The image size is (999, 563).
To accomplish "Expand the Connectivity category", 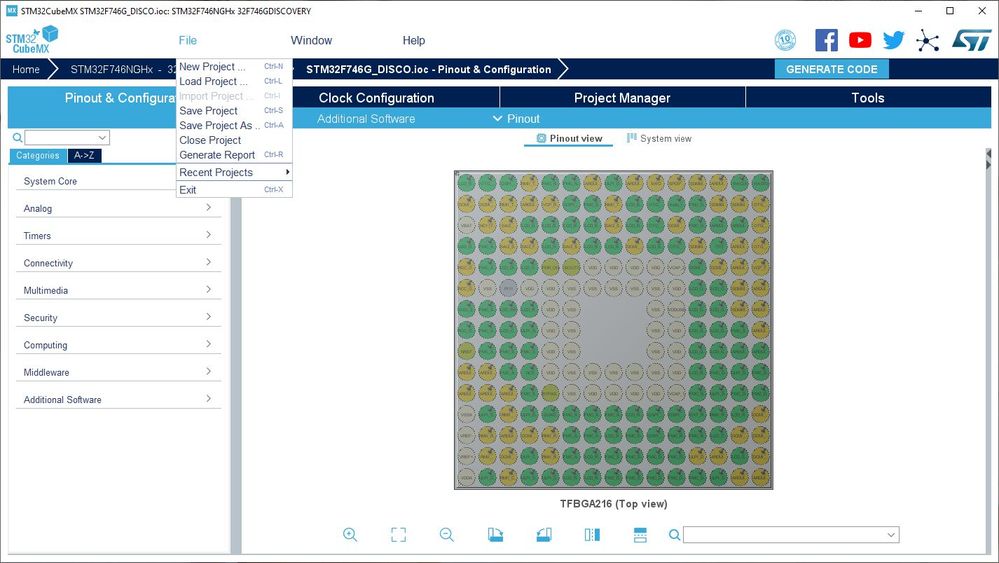I will pyautogui.click(x=118, y=262).
